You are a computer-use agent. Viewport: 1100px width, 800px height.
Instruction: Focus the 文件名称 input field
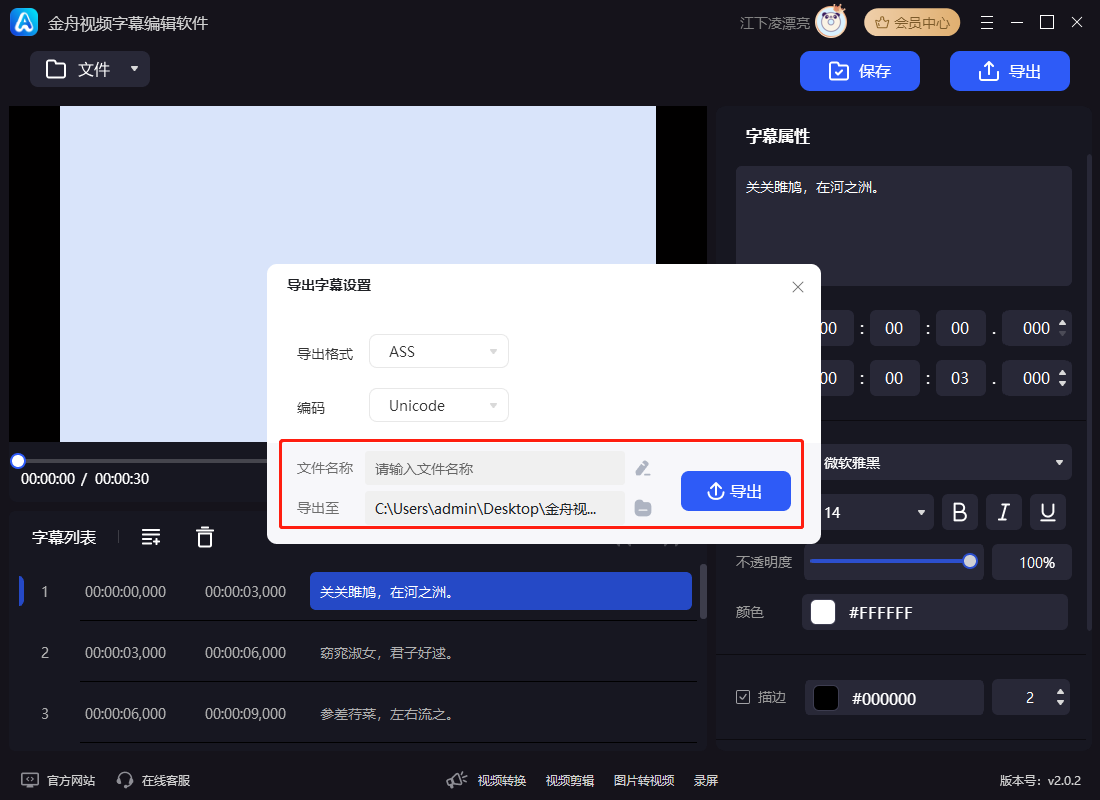tap(495, 468)
